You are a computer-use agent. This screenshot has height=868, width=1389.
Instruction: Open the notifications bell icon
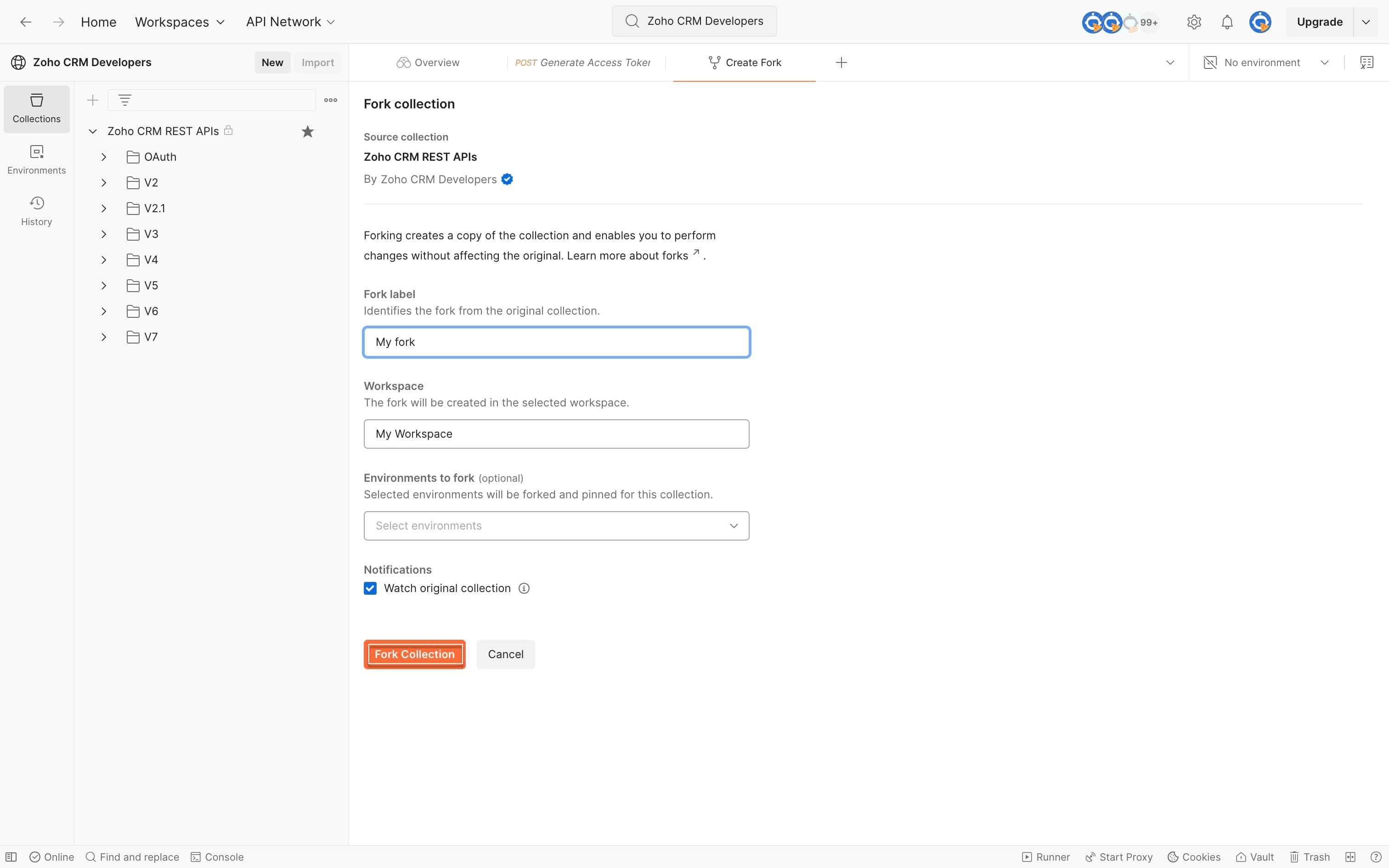(x=1226, y=22)
